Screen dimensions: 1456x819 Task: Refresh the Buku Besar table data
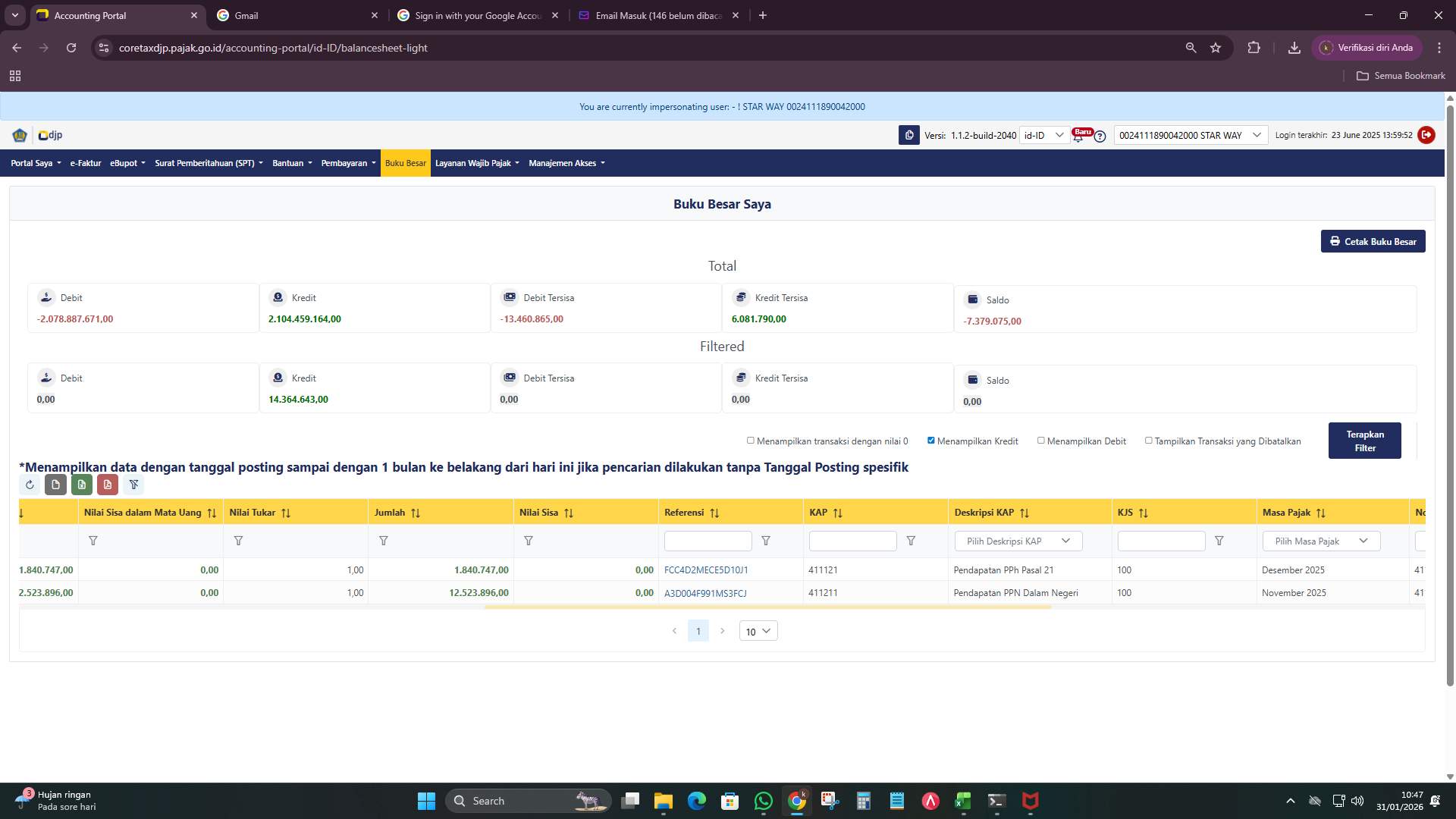[x=30, y=485]
